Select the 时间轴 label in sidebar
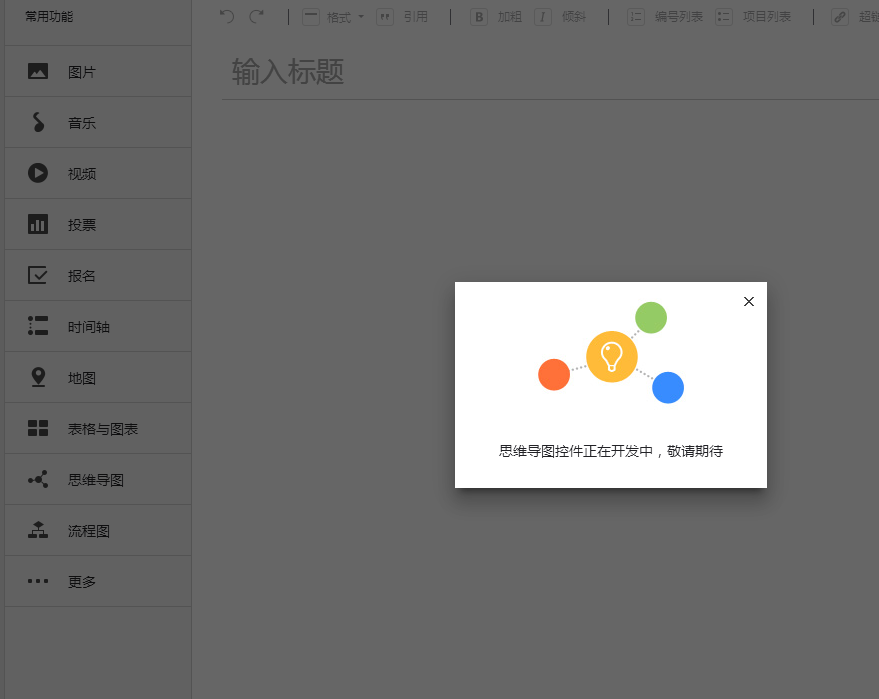 89,327
